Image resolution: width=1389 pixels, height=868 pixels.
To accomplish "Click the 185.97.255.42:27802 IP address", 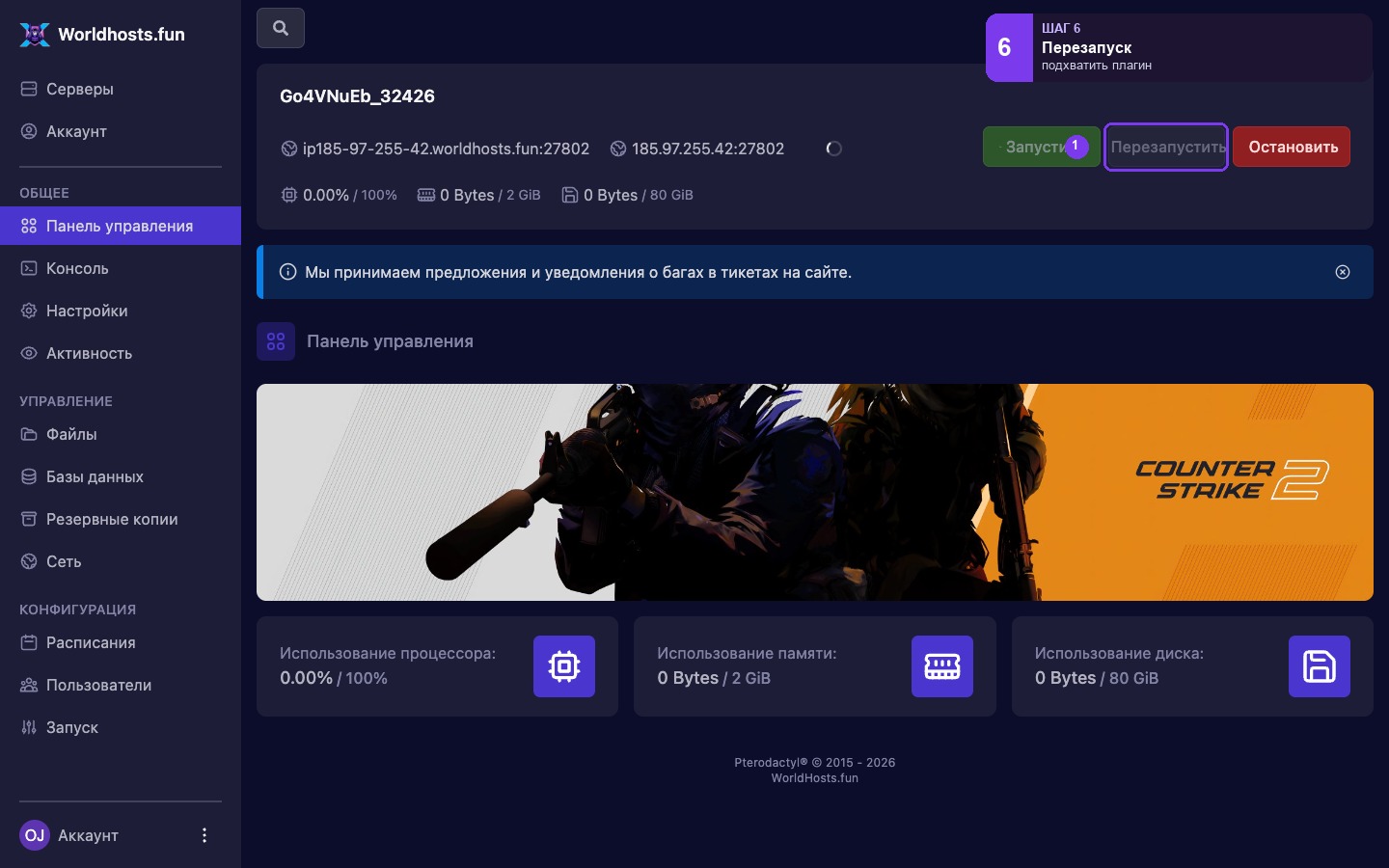I will pyautogui.click(x=707, y=149).
